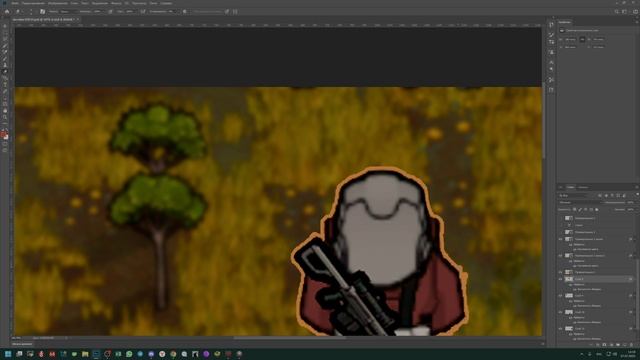Open the Окно menu
The image size is (640, 360).
pos(154,3)
